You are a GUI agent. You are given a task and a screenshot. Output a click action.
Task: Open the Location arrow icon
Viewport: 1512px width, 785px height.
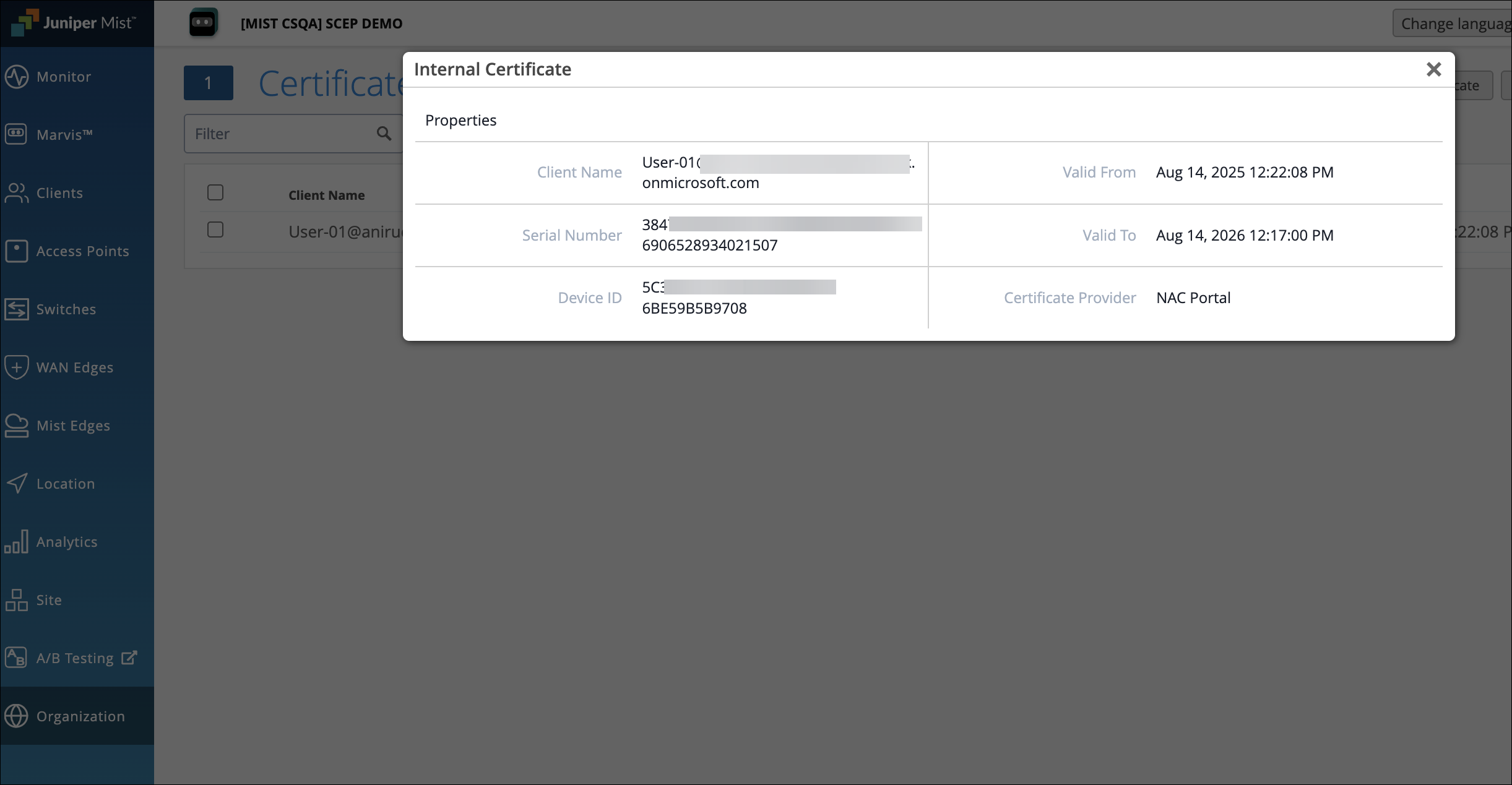17,484
